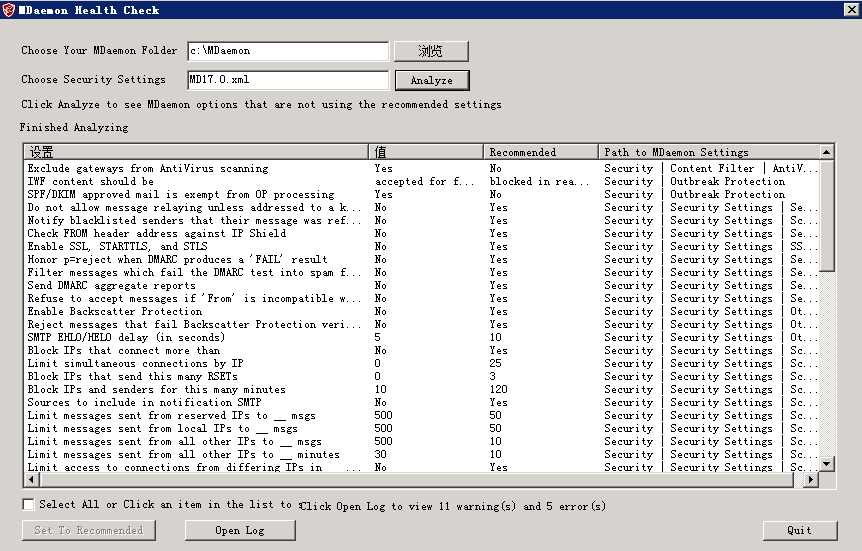Click the list's scroll up arrow
This screenshot has height=551, width=862.
point(826,152)
